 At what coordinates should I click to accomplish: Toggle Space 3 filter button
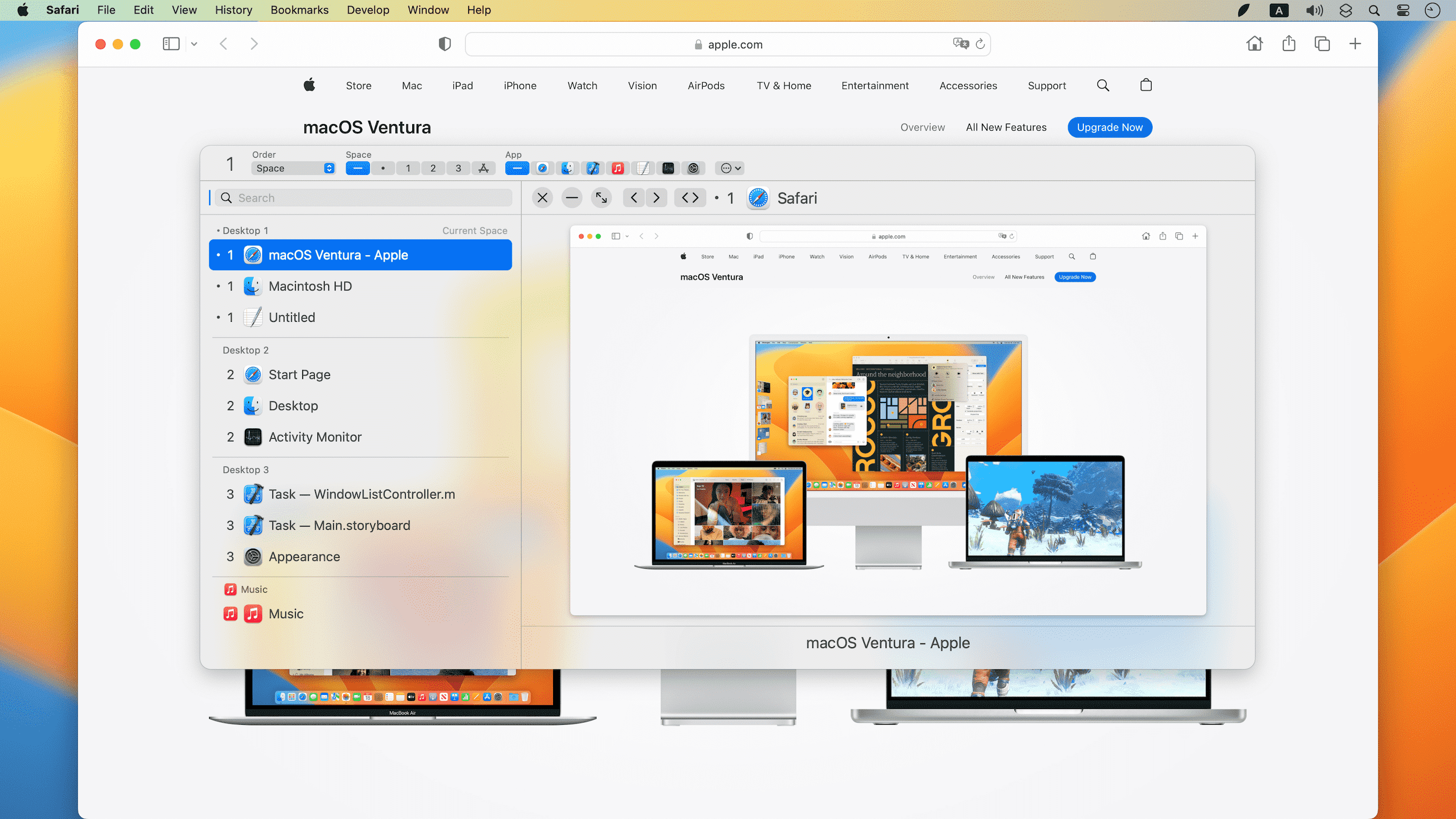click(458, 168)
